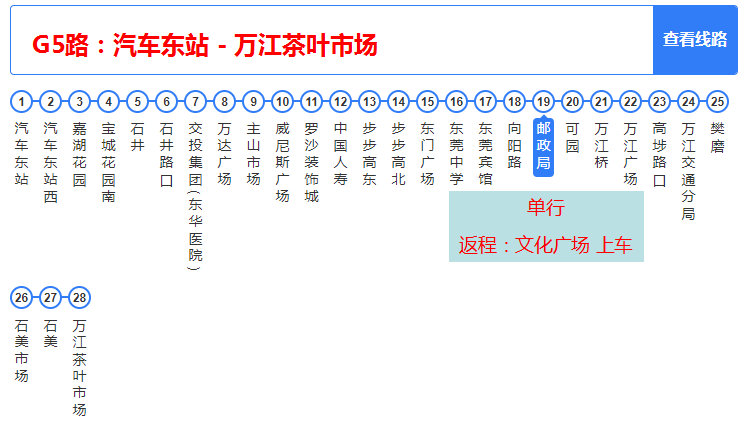Select stop circle number 6
This screenshot has width=746, height=428.
pos(167,102)
